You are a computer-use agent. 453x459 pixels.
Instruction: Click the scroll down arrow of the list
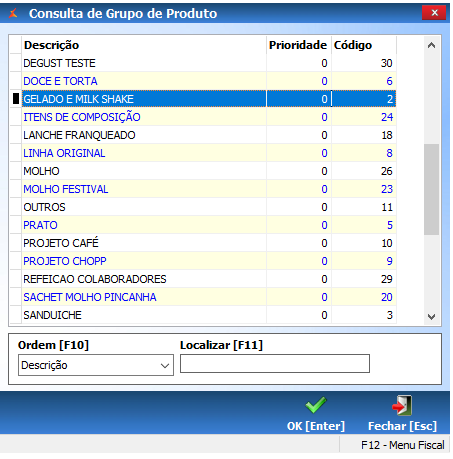(431, 317)
